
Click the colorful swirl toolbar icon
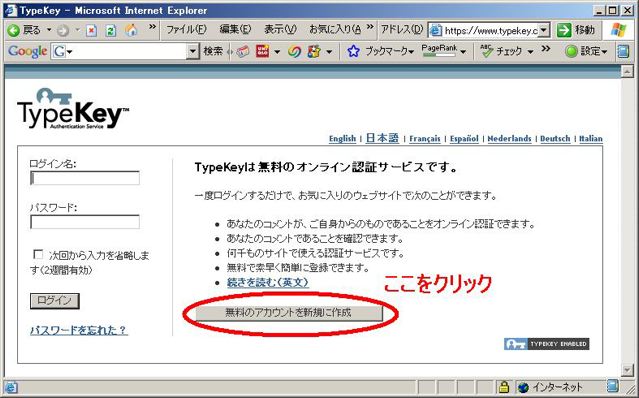point(294,51)
